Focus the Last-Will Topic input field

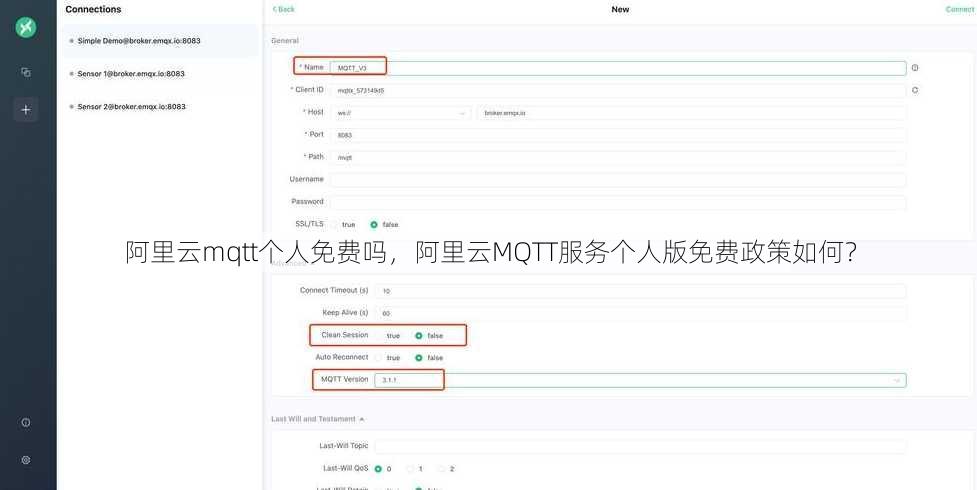(x=640, y=446)
